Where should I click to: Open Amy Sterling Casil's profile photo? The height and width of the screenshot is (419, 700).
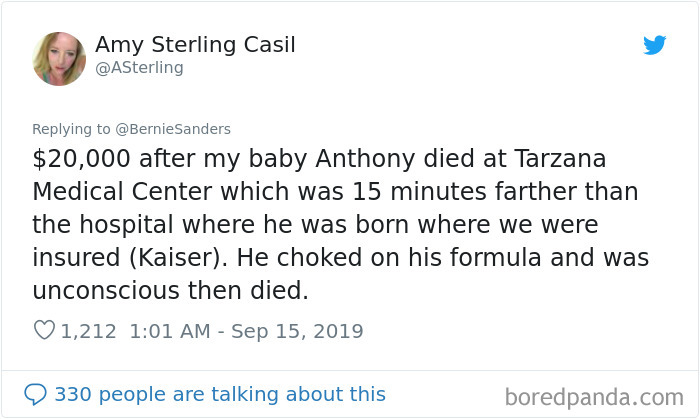pos(59,58)
